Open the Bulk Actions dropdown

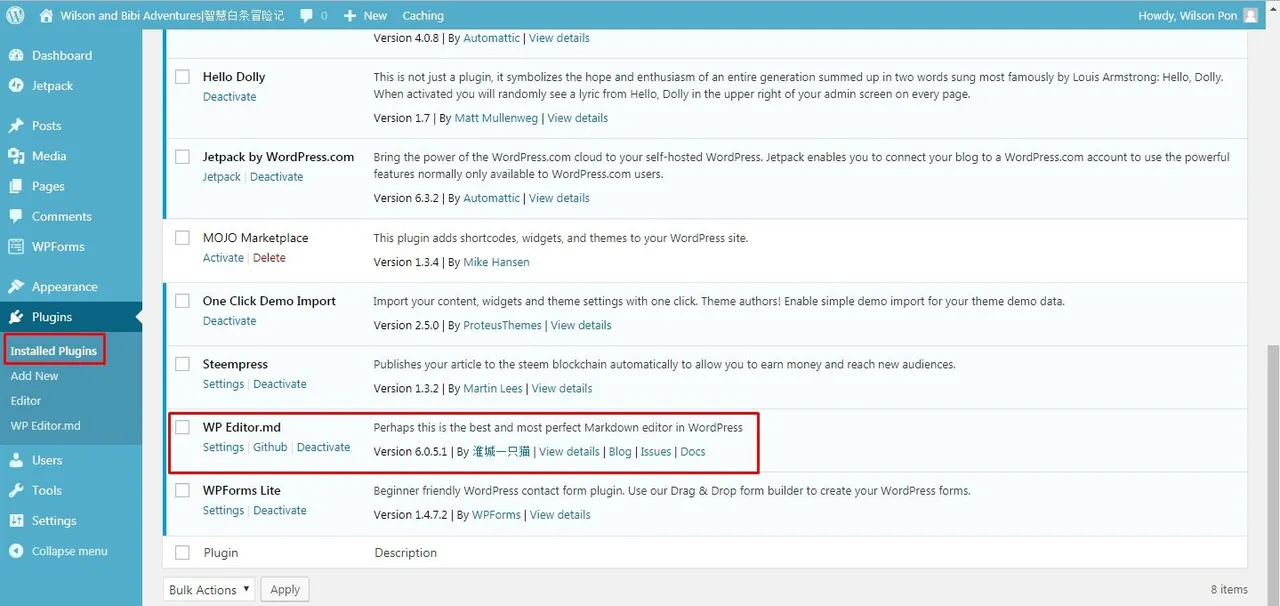point(209,589)
